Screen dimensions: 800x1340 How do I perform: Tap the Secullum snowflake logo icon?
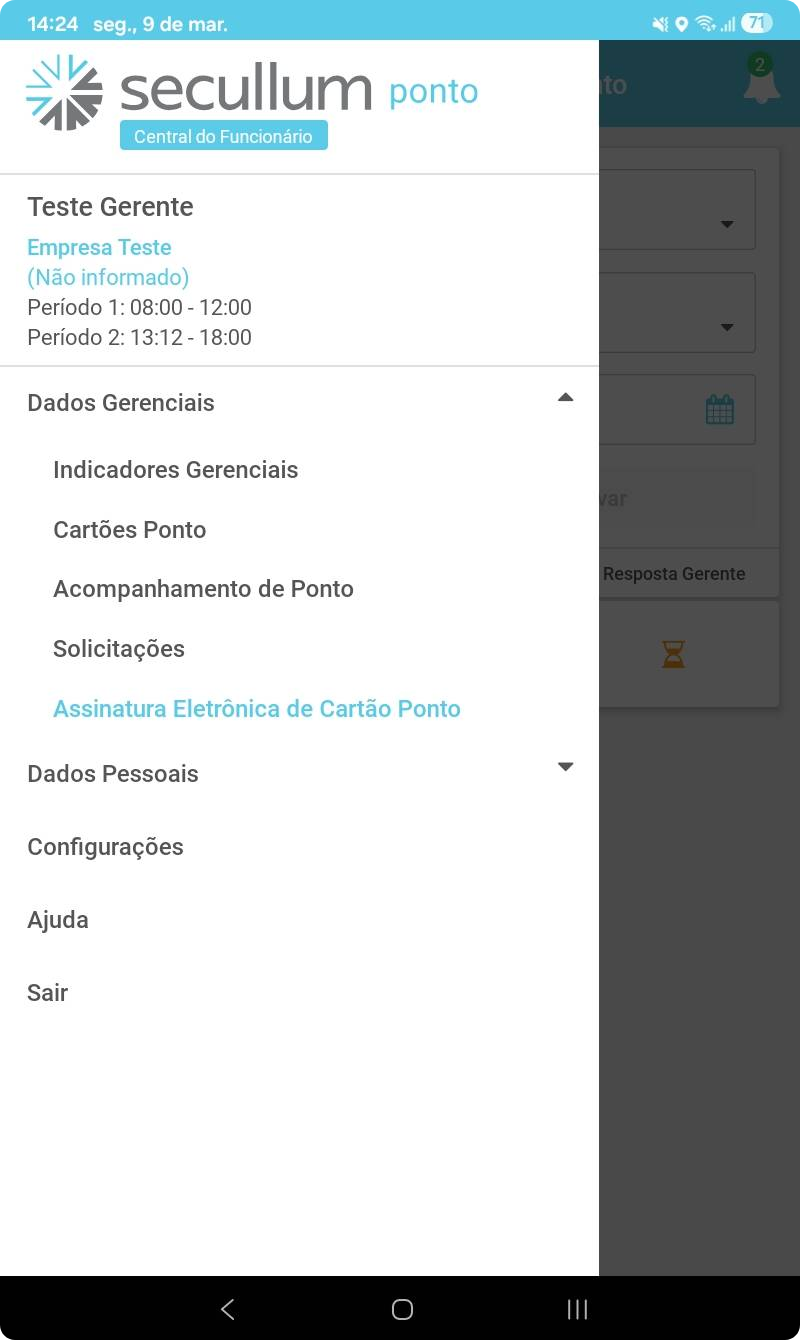(64, 93)
